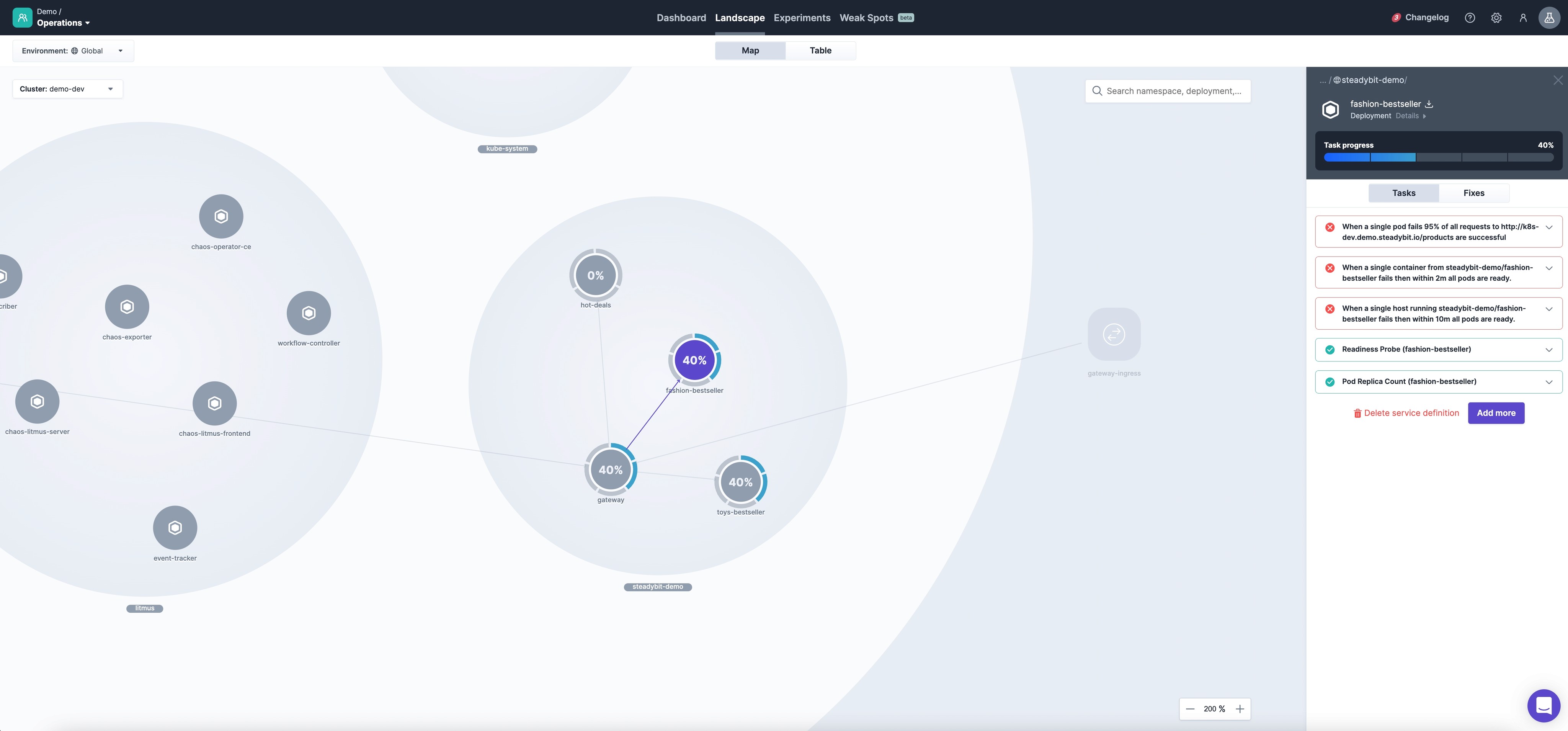Image resolution: width=1568 pixels, height=731 pixels.
Task: Click Delete service definition link
Action: click(1406, 413)
